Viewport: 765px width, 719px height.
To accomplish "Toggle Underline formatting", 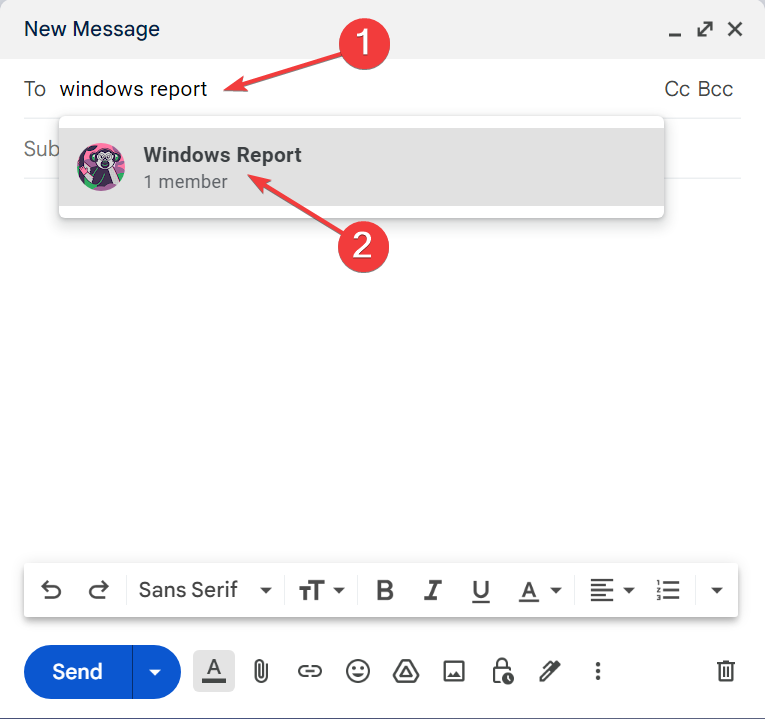I will click(481, 591).
